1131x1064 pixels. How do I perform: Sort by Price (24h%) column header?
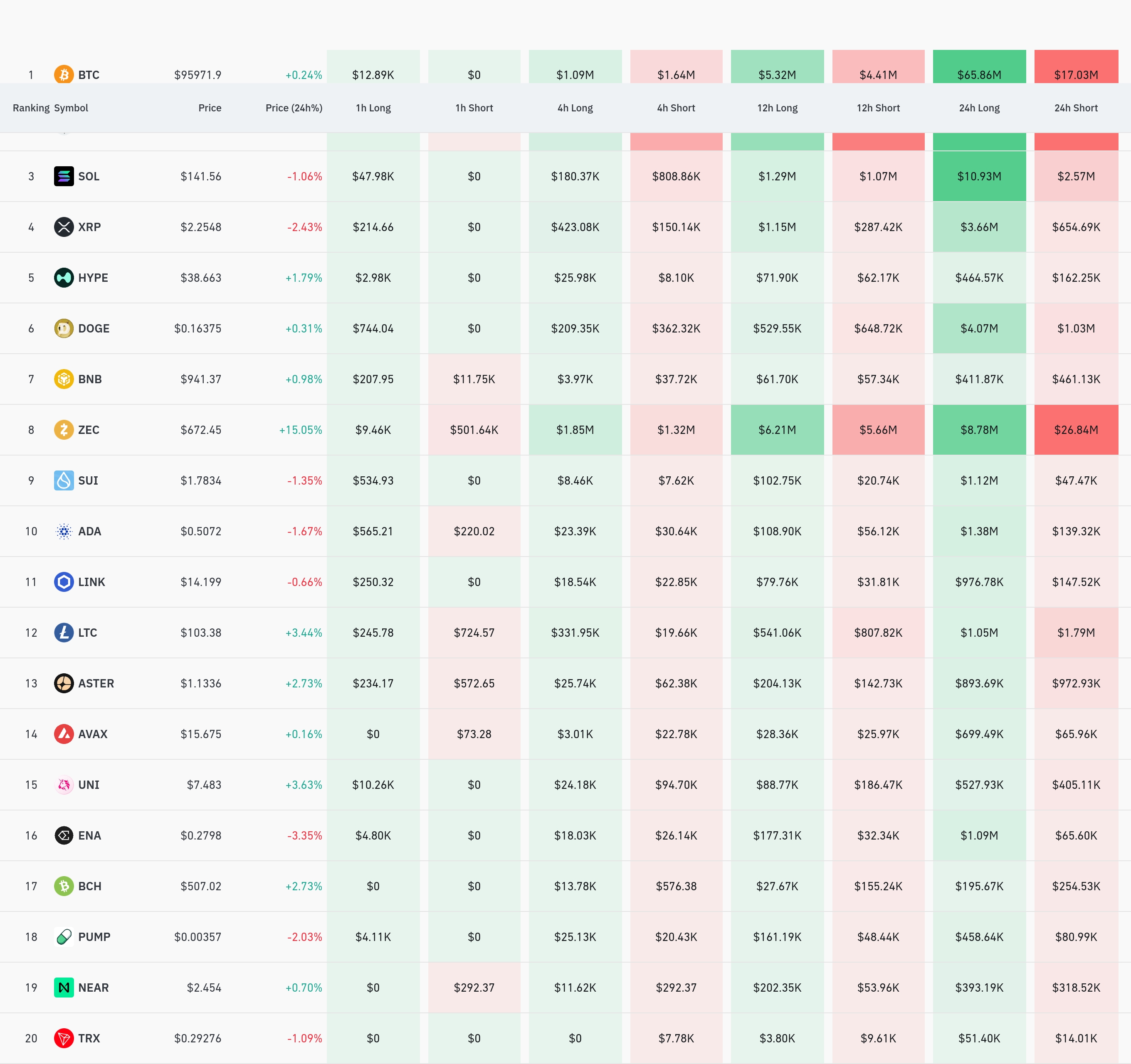[x=294, y=108]
